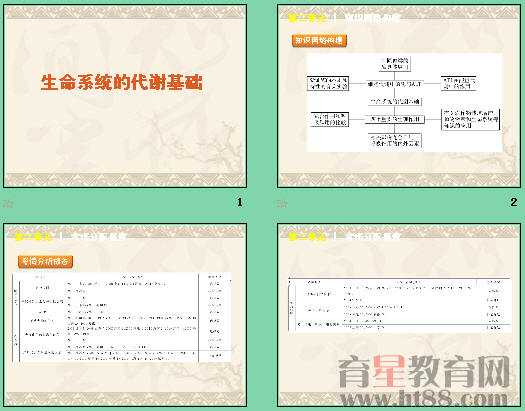Open the www.ht88.com watermark link
The image size is (525, 411).
click(424, 399)
